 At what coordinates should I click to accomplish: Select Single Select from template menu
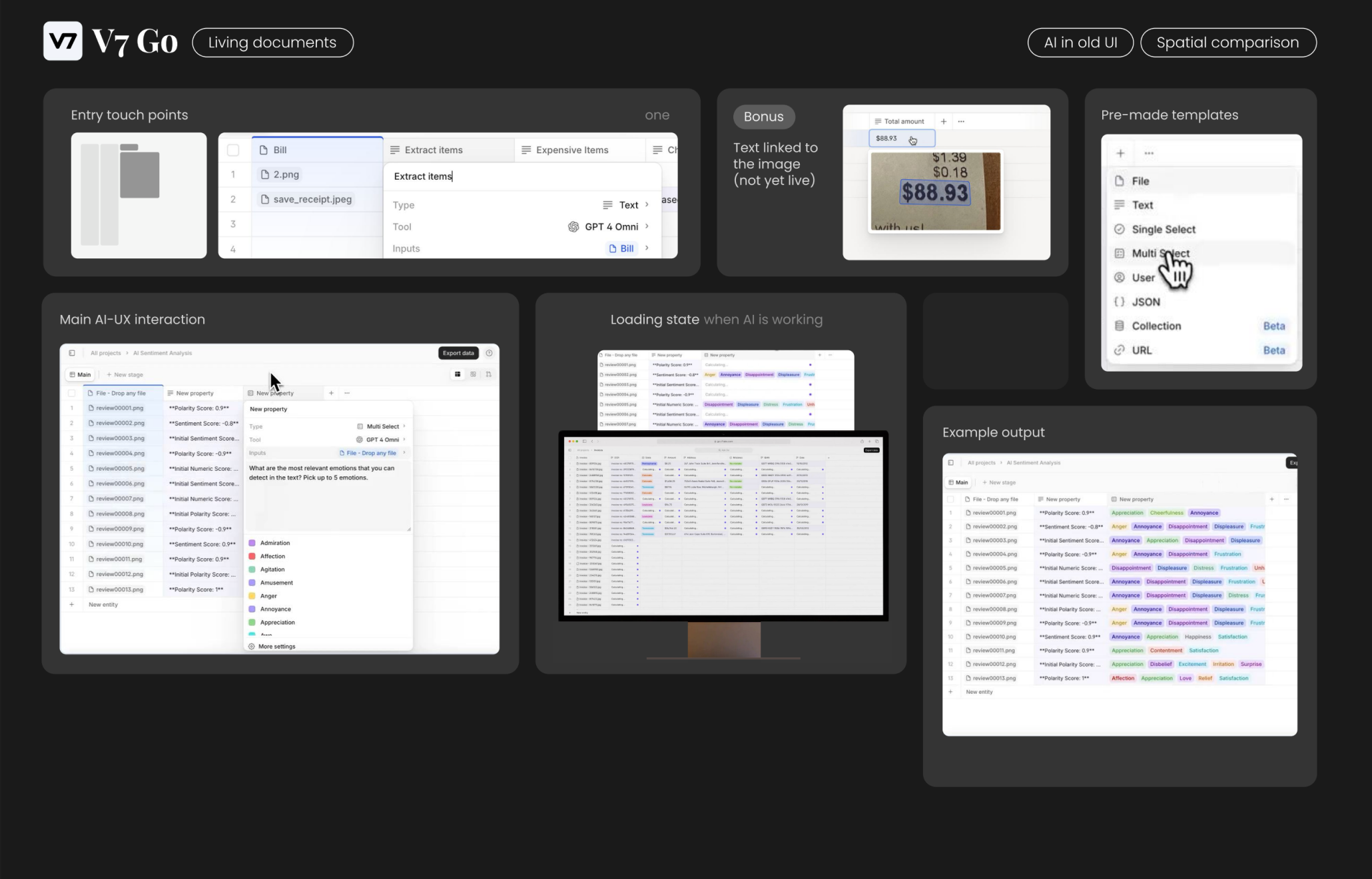1163,229
